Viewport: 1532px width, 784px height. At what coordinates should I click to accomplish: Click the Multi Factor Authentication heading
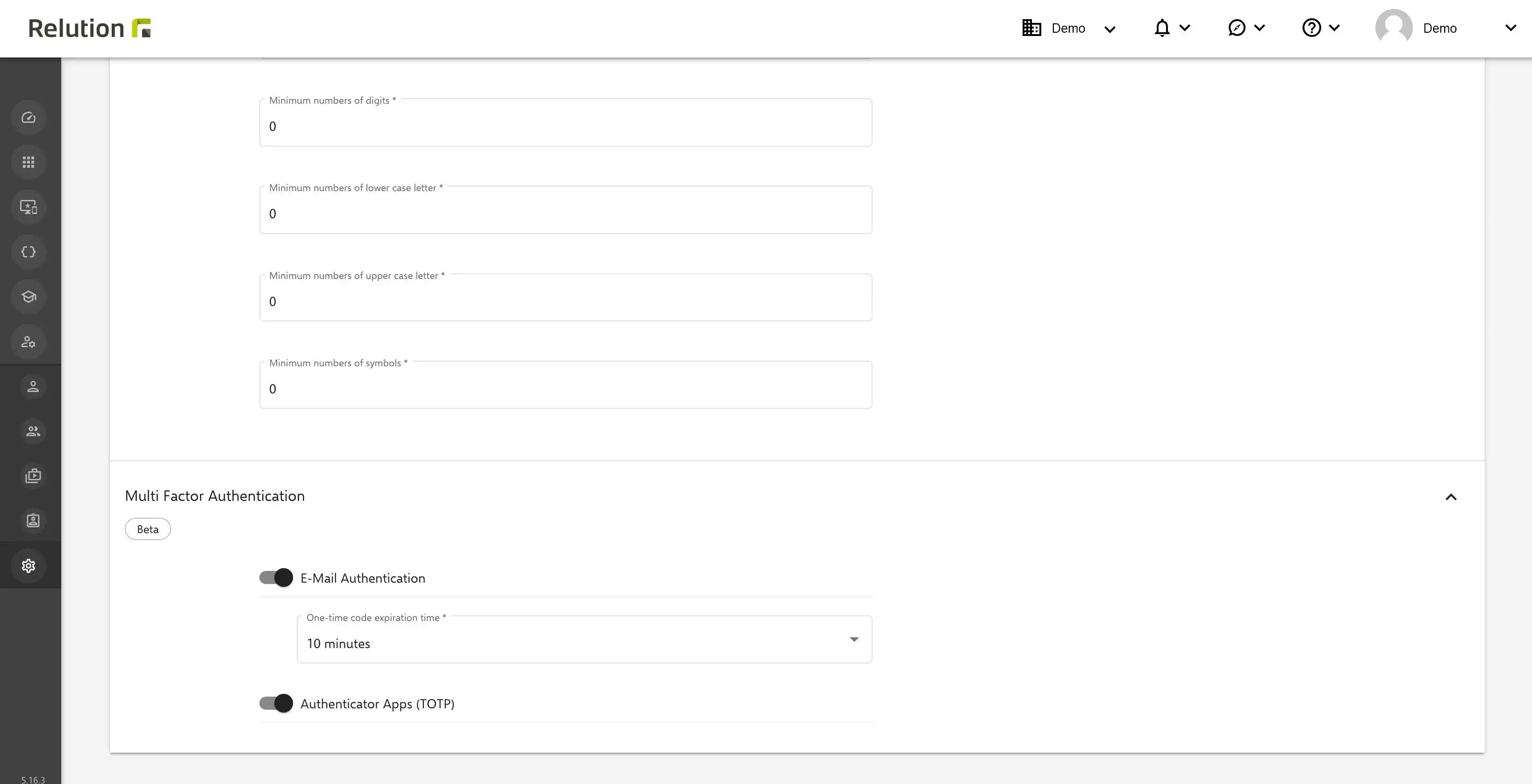215,496
